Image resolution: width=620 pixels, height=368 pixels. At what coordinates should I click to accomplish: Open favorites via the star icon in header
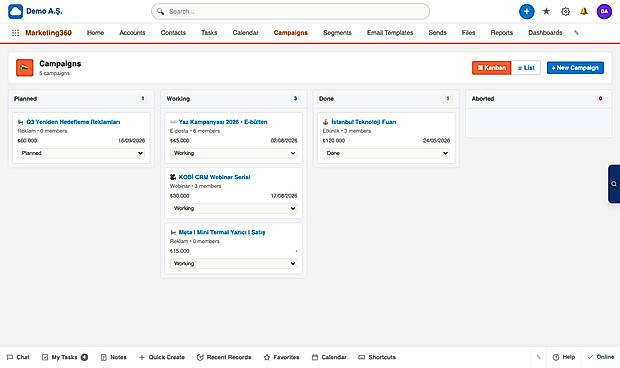tap(546, 11)
